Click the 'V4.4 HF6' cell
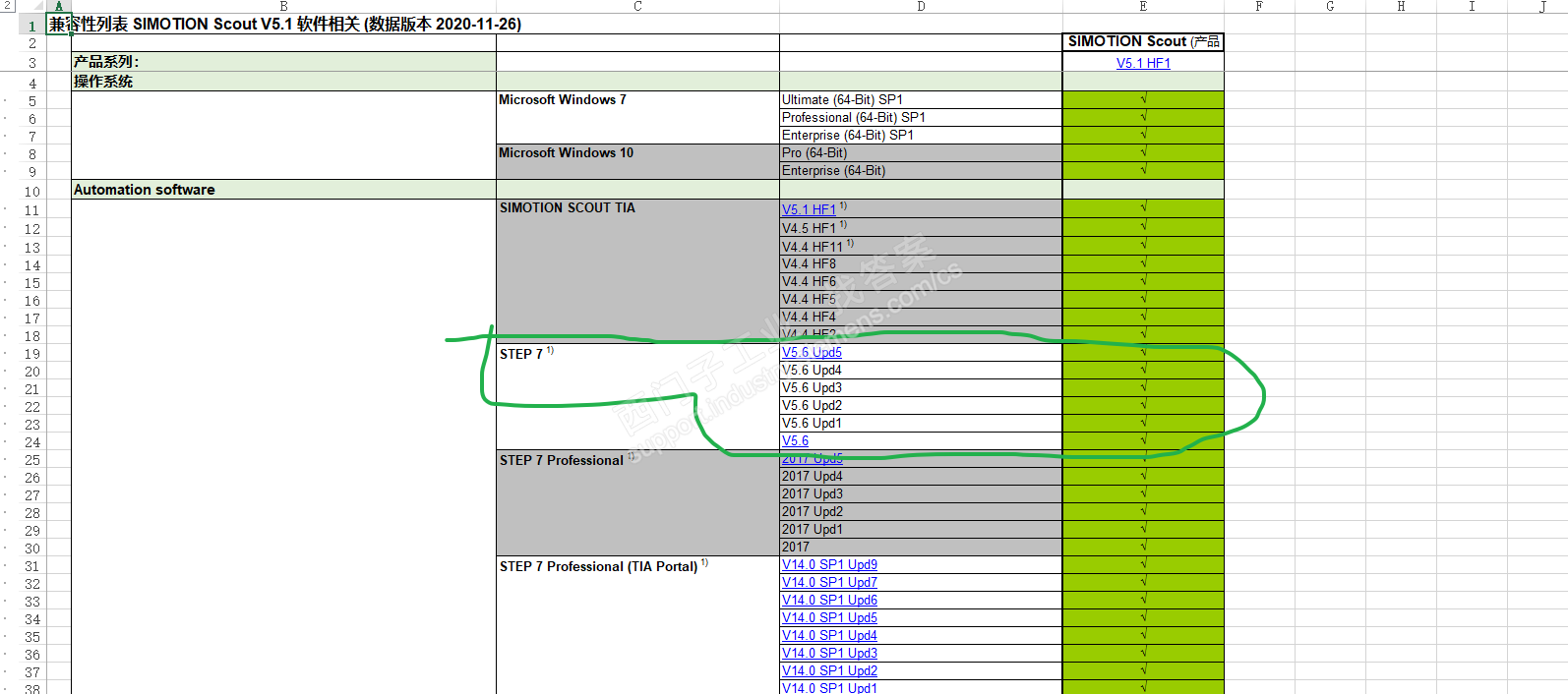Screen dimensions: 1568x694 tap(921, 281)
